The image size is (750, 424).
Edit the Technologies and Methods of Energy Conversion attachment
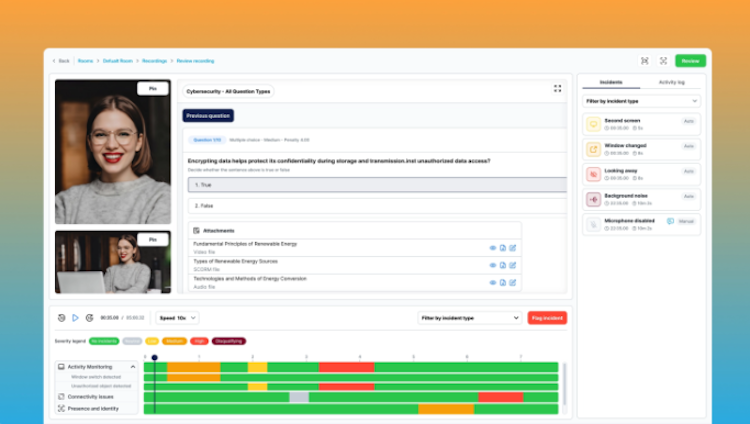(512, 282)
